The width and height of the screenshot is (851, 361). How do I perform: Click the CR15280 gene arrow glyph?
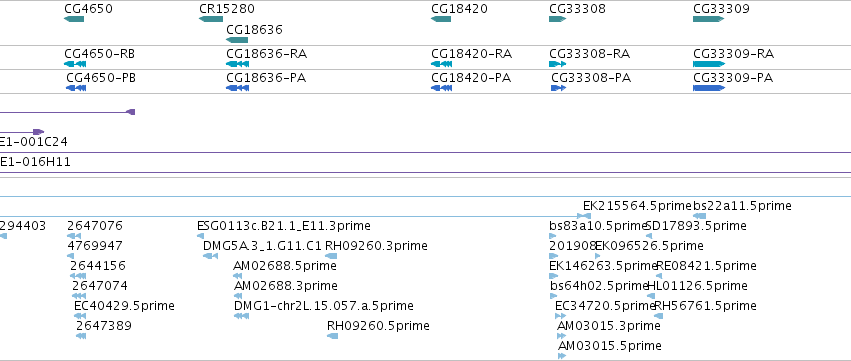[x=211, y=19]
